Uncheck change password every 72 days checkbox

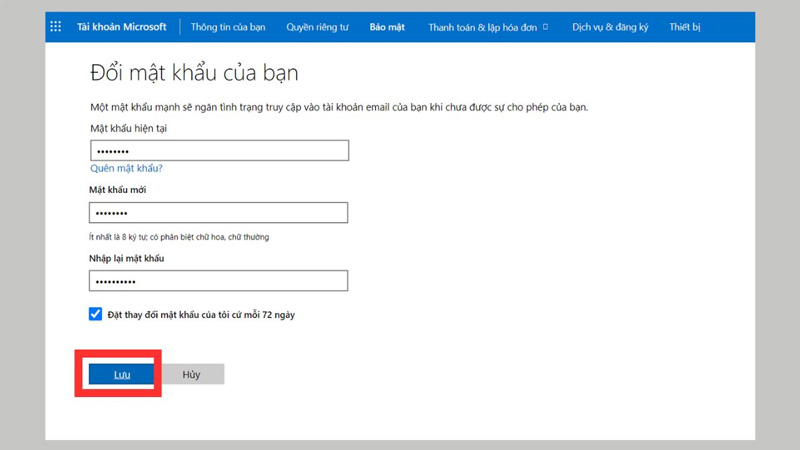click(95, 314)
